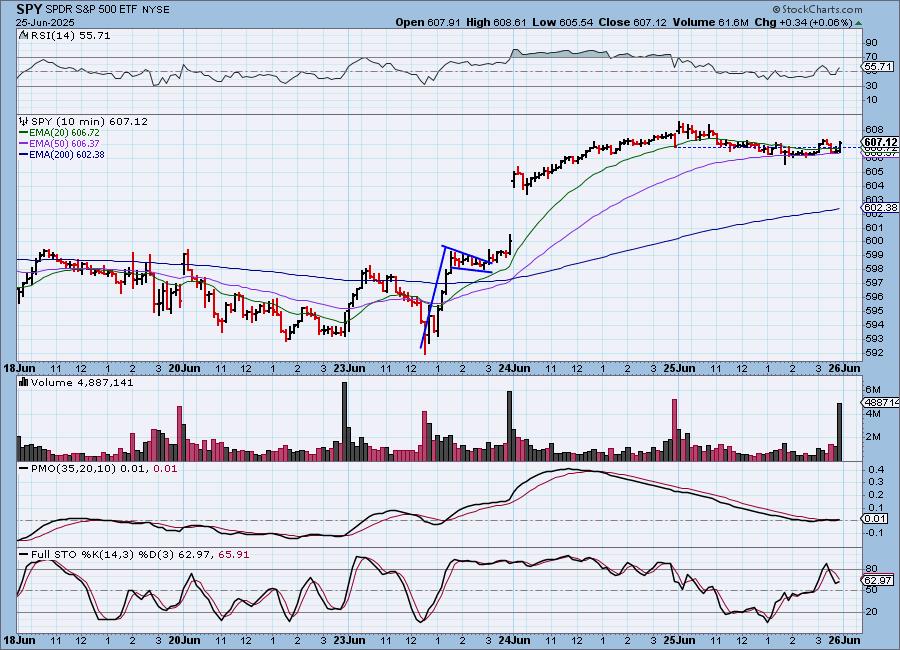Click the 592 level on the price axis
This screenshot has width=900, height=650.
[x=873, y=353]
